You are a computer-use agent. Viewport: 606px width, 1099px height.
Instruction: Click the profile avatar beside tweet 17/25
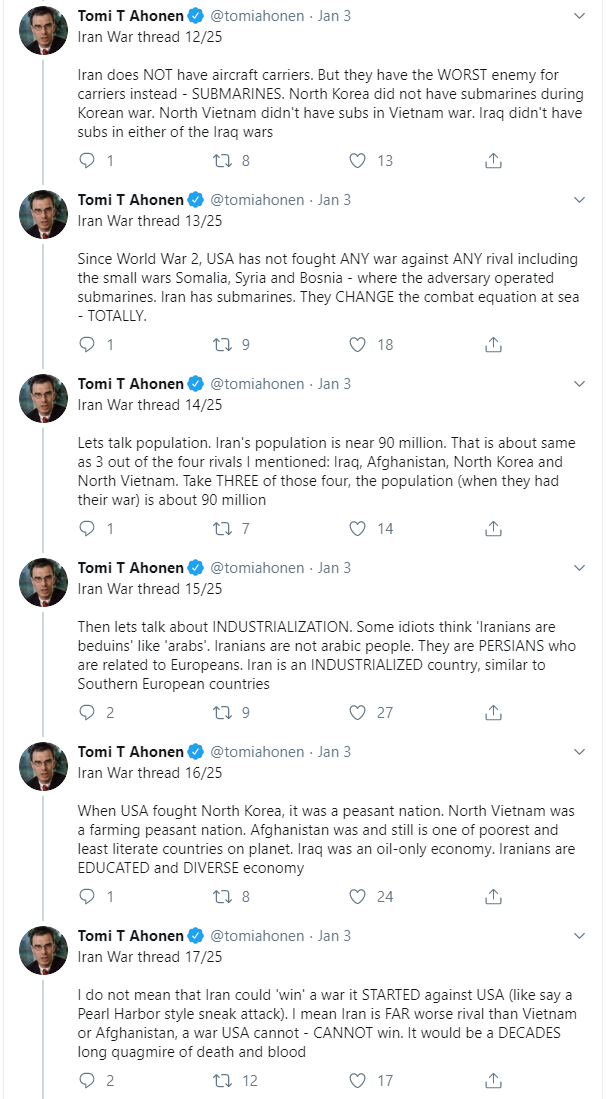pyautogui.click(x=43, y=950)
